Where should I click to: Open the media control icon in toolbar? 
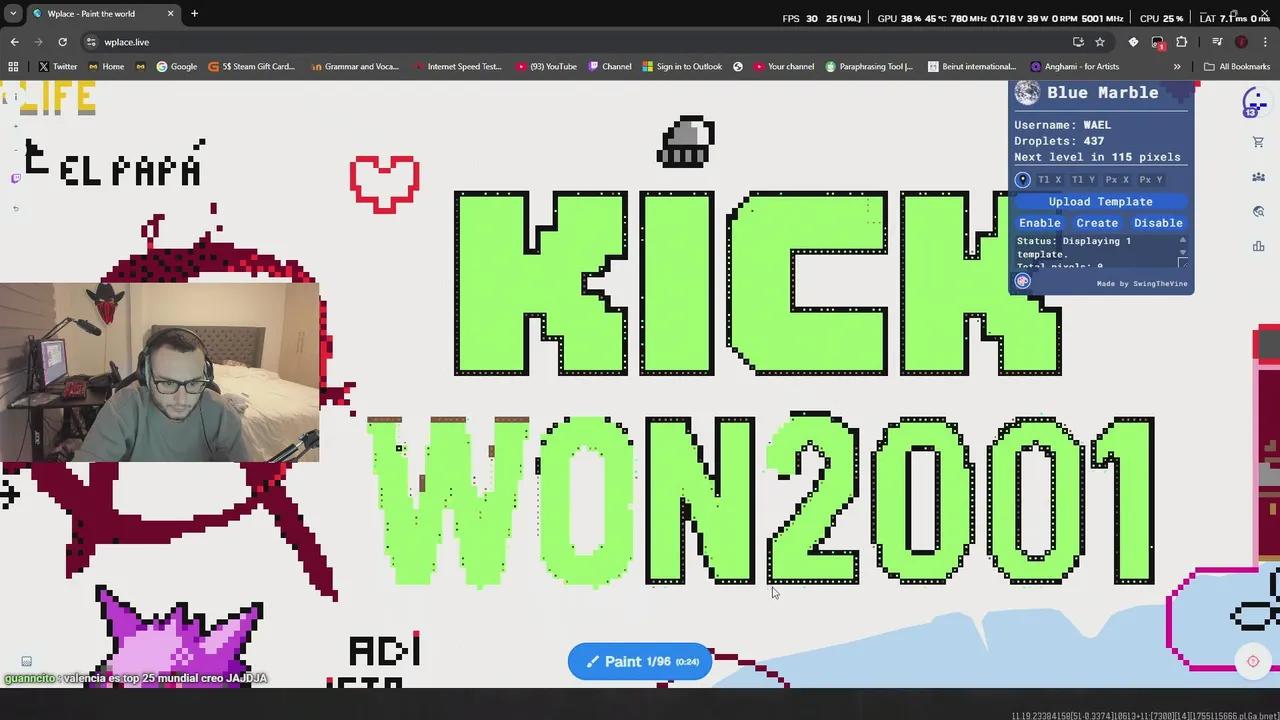[1217, 42]
